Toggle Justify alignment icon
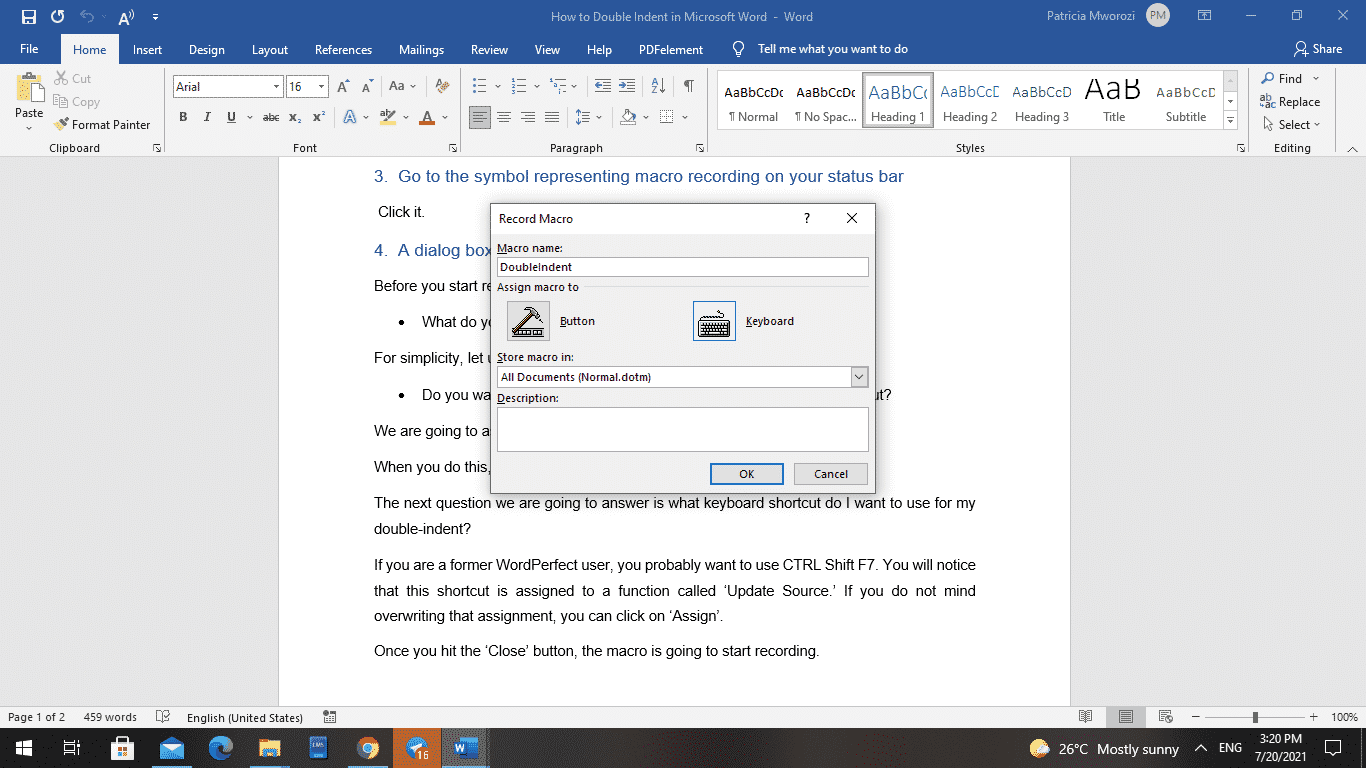 552,117
